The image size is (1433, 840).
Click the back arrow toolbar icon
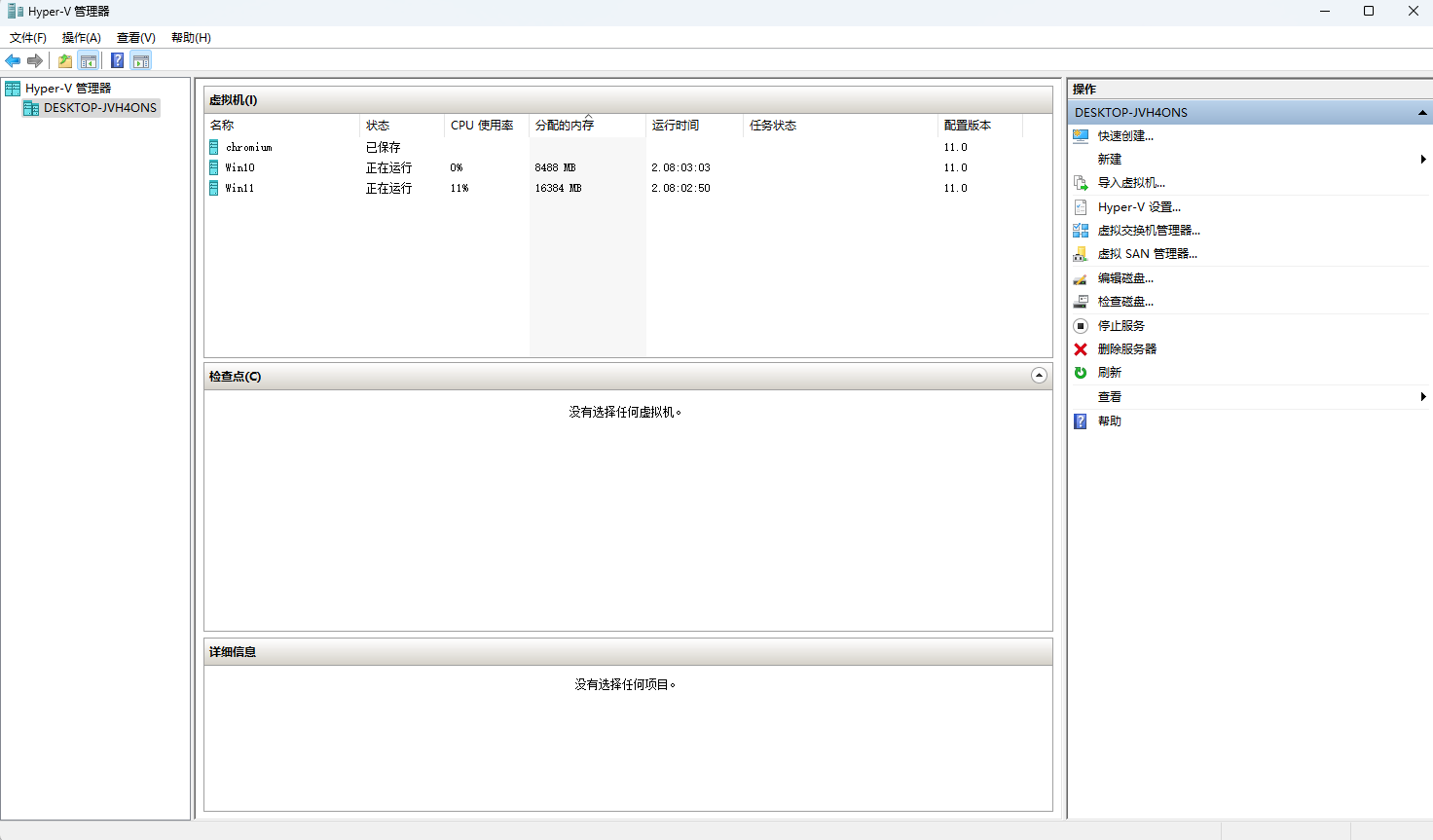[x=13, y=60]
